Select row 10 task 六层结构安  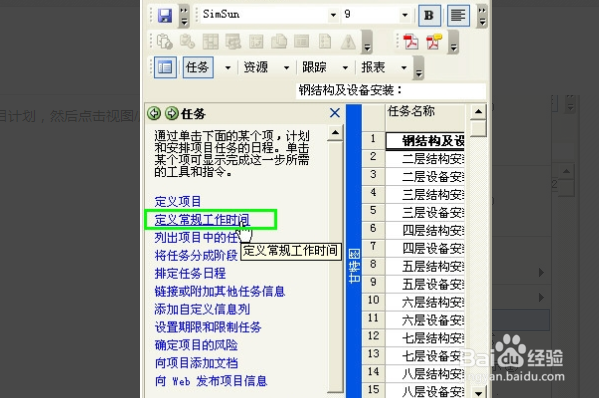(425, 302)
